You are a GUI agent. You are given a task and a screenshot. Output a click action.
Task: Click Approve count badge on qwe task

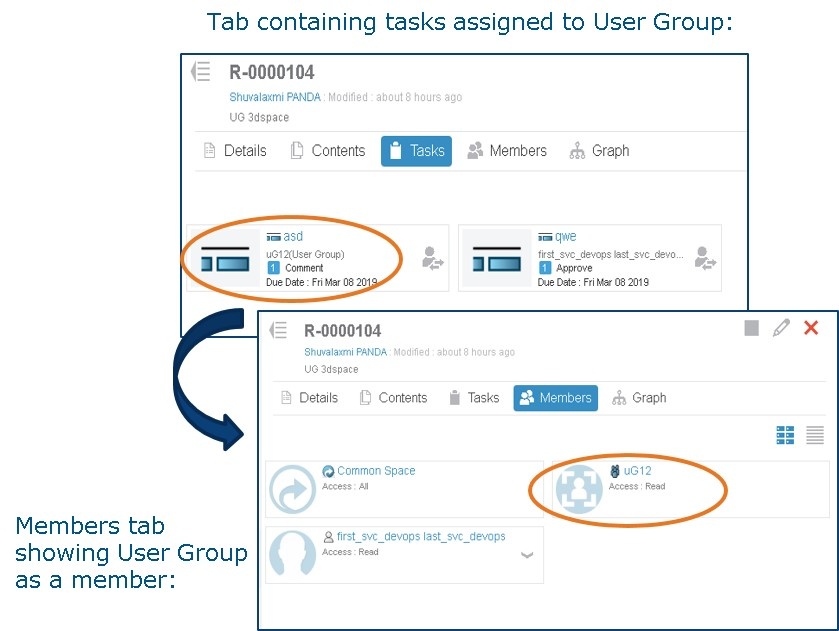545,268
